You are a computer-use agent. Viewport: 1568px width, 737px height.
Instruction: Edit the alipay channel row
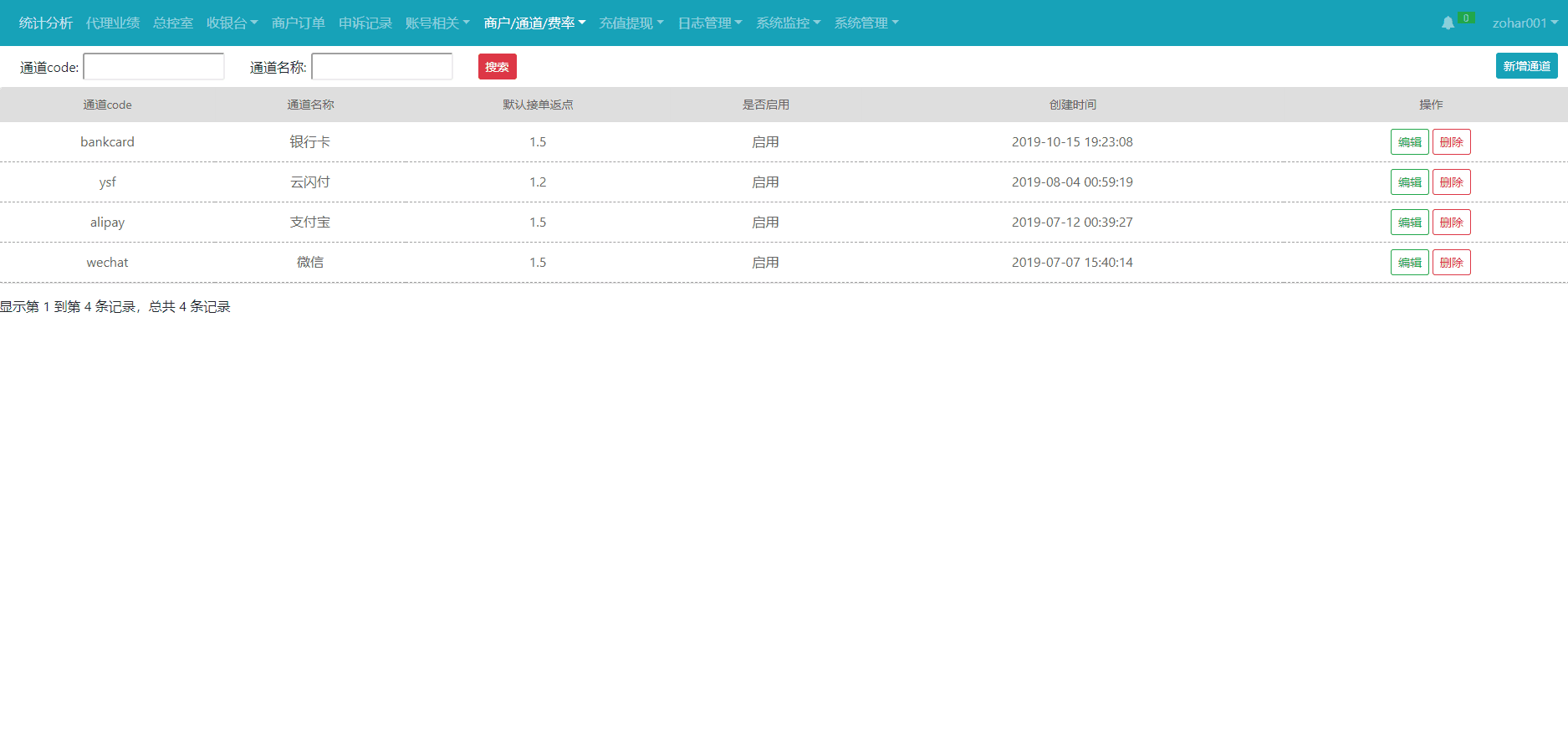[x=1409, y=223]
